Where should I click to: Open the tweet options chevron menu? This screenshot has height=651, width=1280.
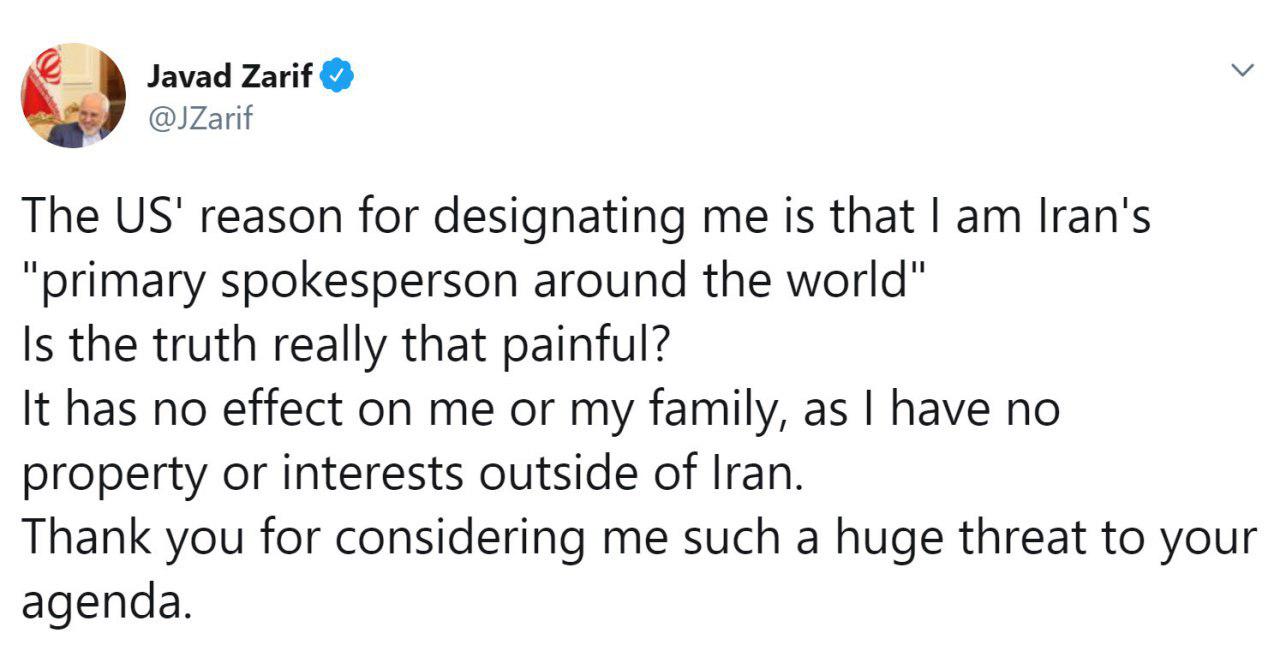pos(1241,70)
